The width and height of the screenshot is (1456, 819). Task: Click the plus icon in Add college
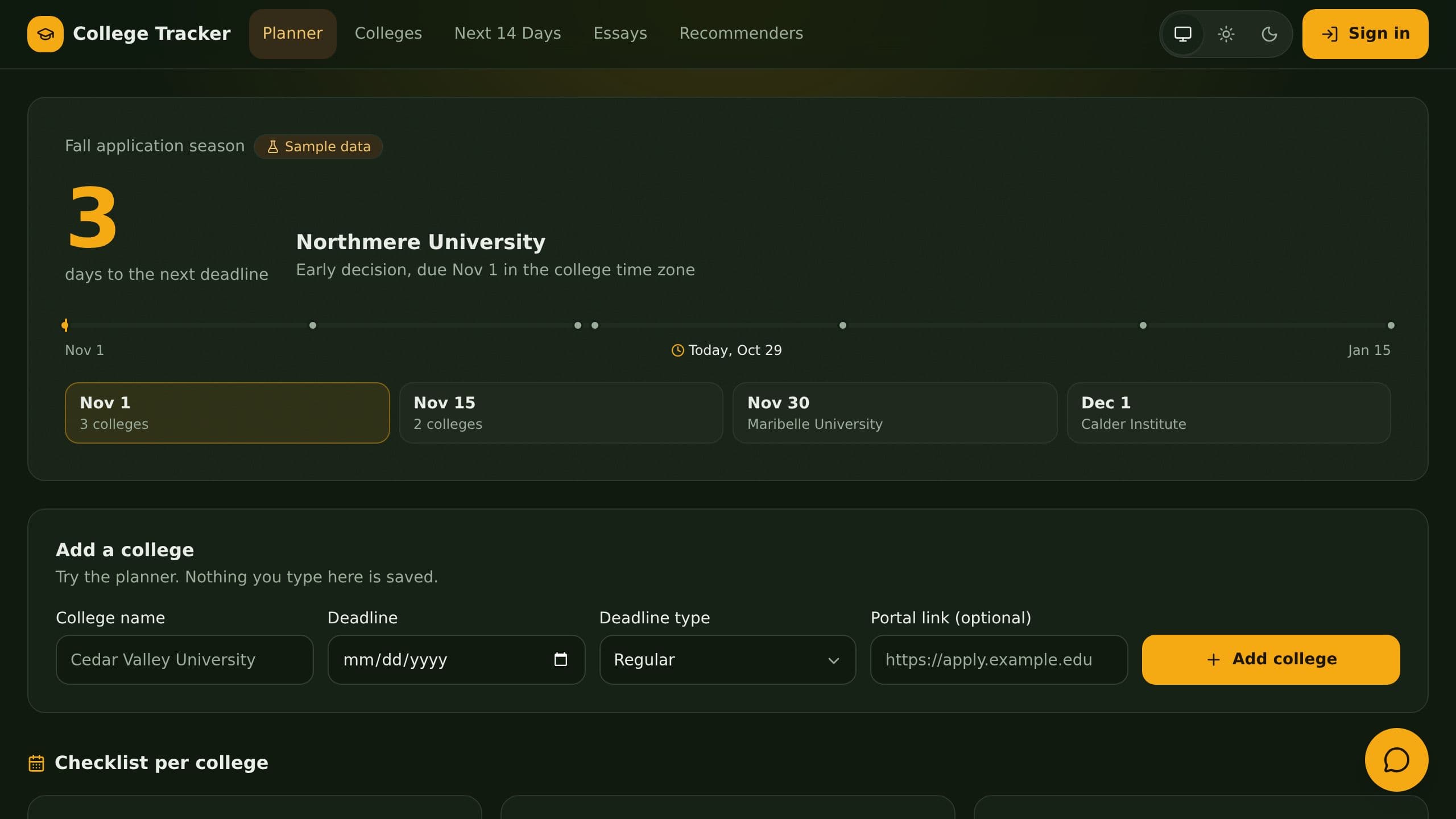tap(1214, 659)
